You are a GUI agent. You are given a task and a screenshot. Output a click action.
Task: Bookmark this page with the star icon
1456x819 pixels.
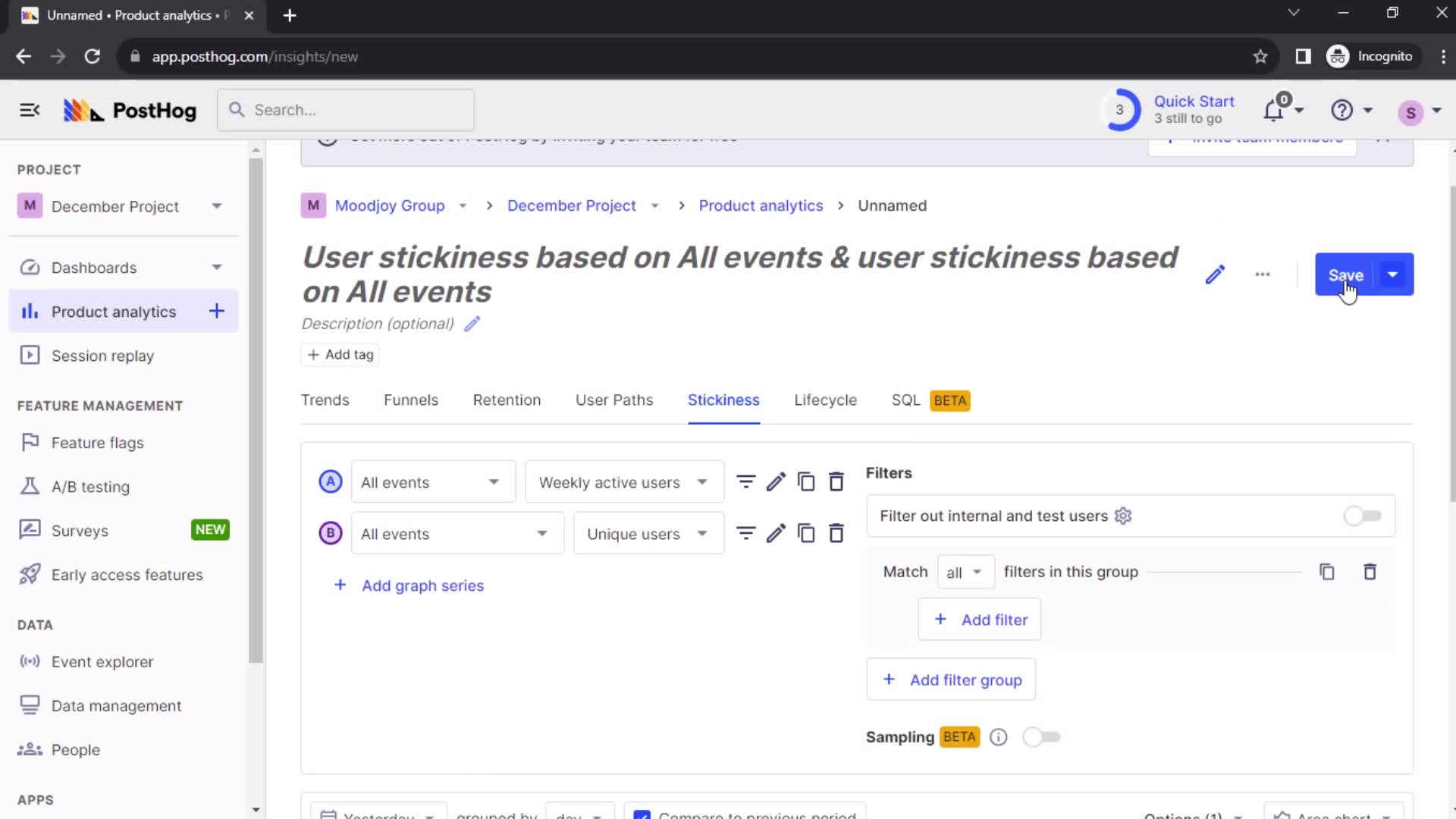pos(1260,57)
